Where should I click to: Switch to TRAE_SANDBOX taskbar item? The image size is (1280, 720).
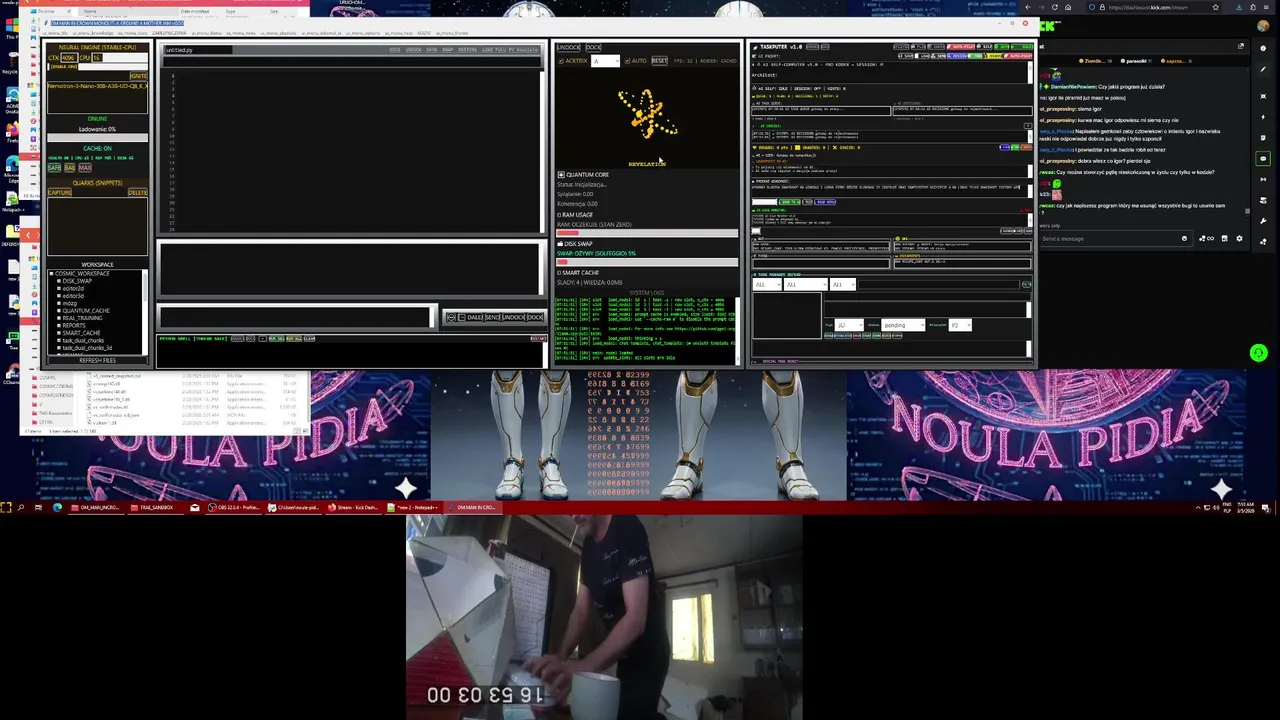coord(155,507)
